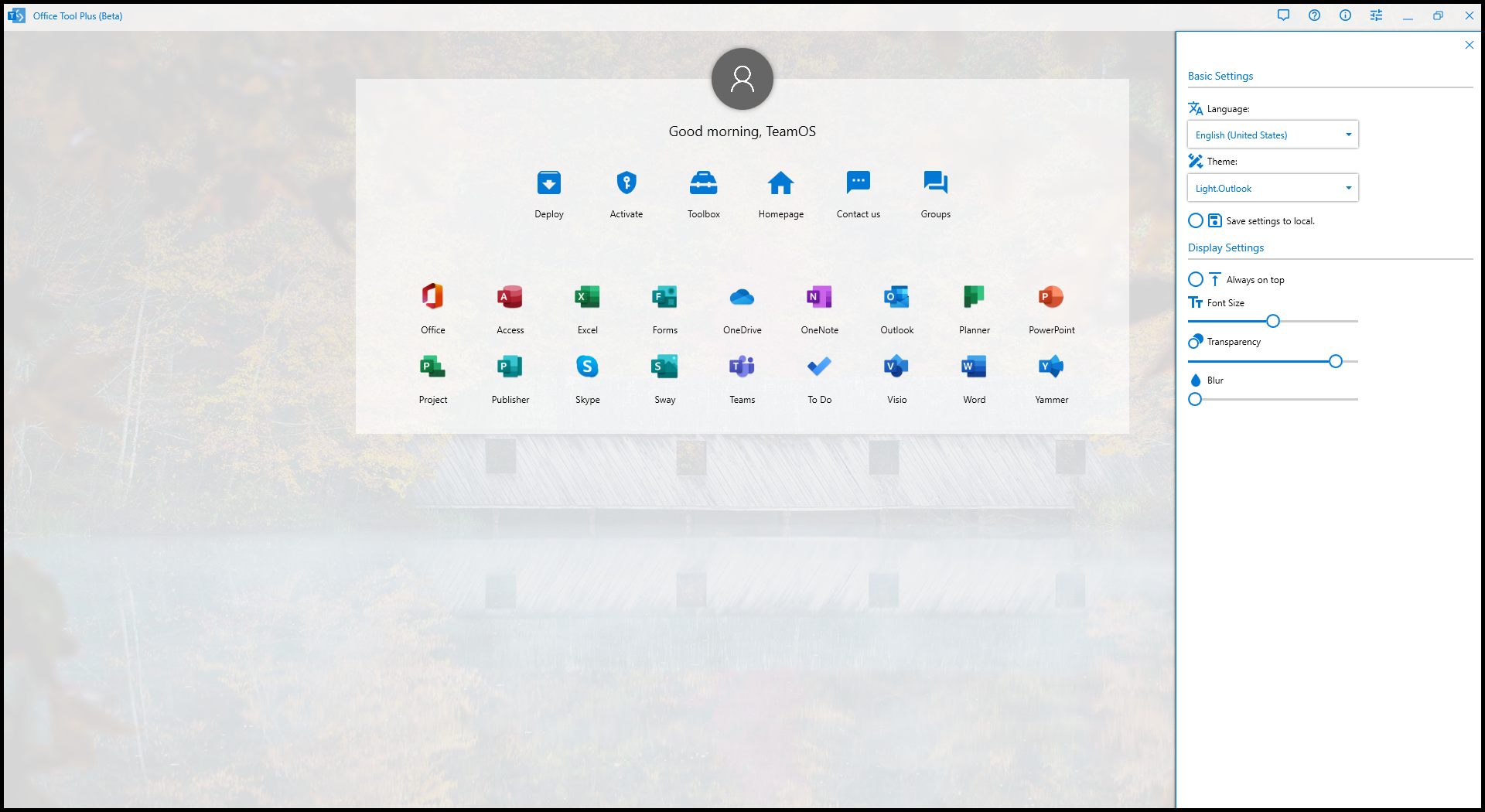
Task: Enable Save settings to local option
Action: click(1196, 221)
